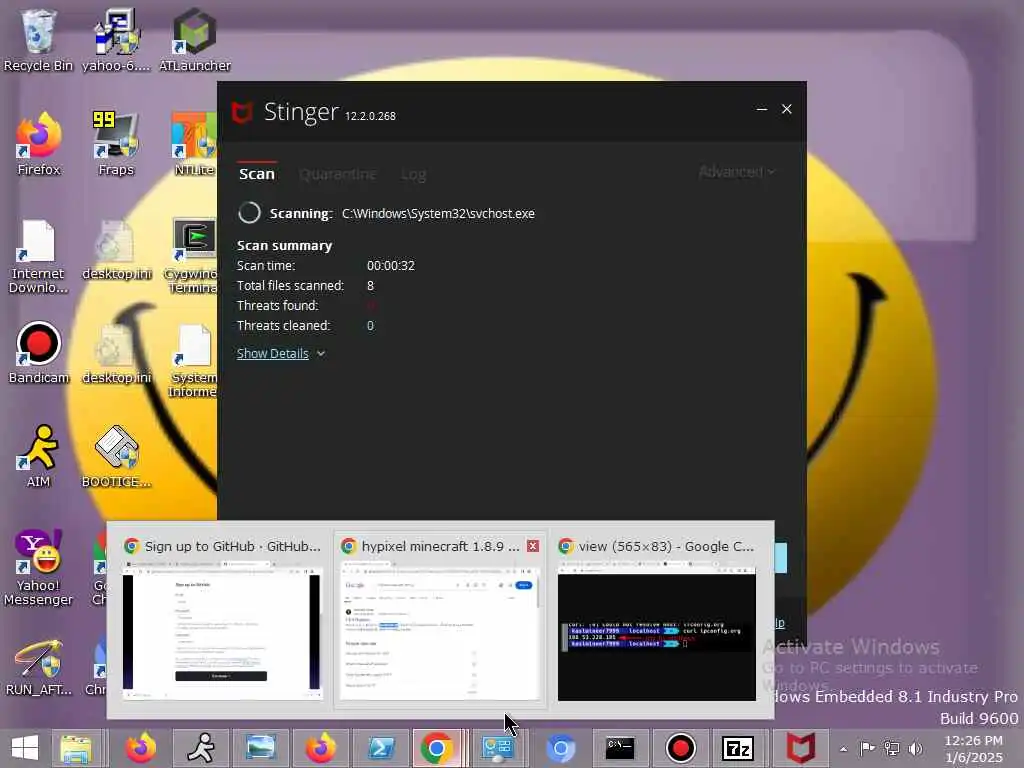Open the first Firefox taskbar icon
This screenshot has height=768, width=1024.
tap(140, 748)
